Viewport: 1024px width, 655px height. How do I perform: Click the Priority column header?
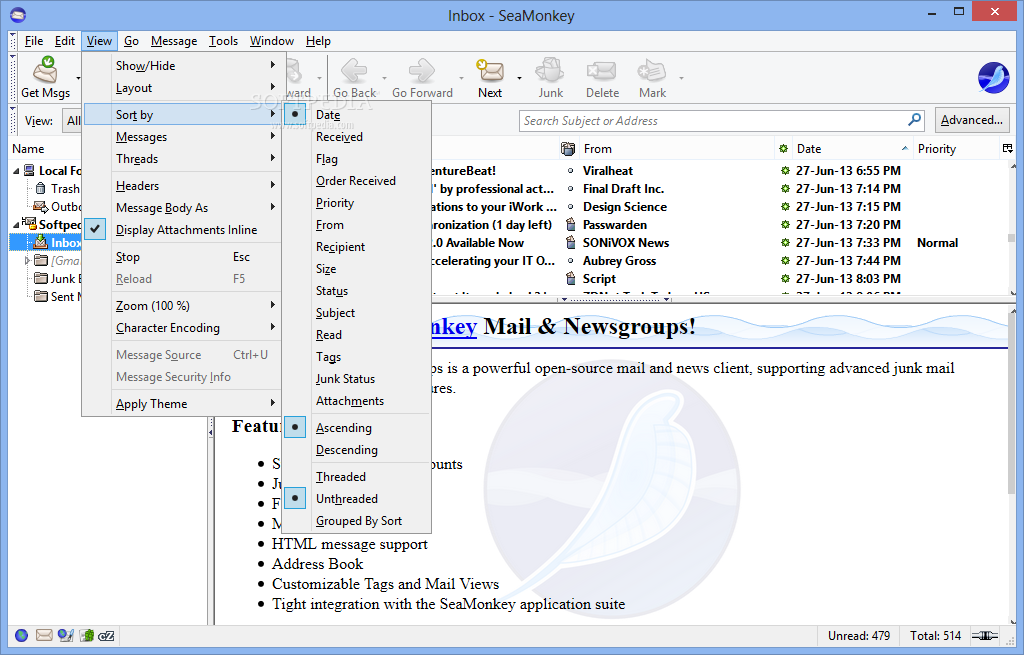pyautogui.click(x=955, y=149)
